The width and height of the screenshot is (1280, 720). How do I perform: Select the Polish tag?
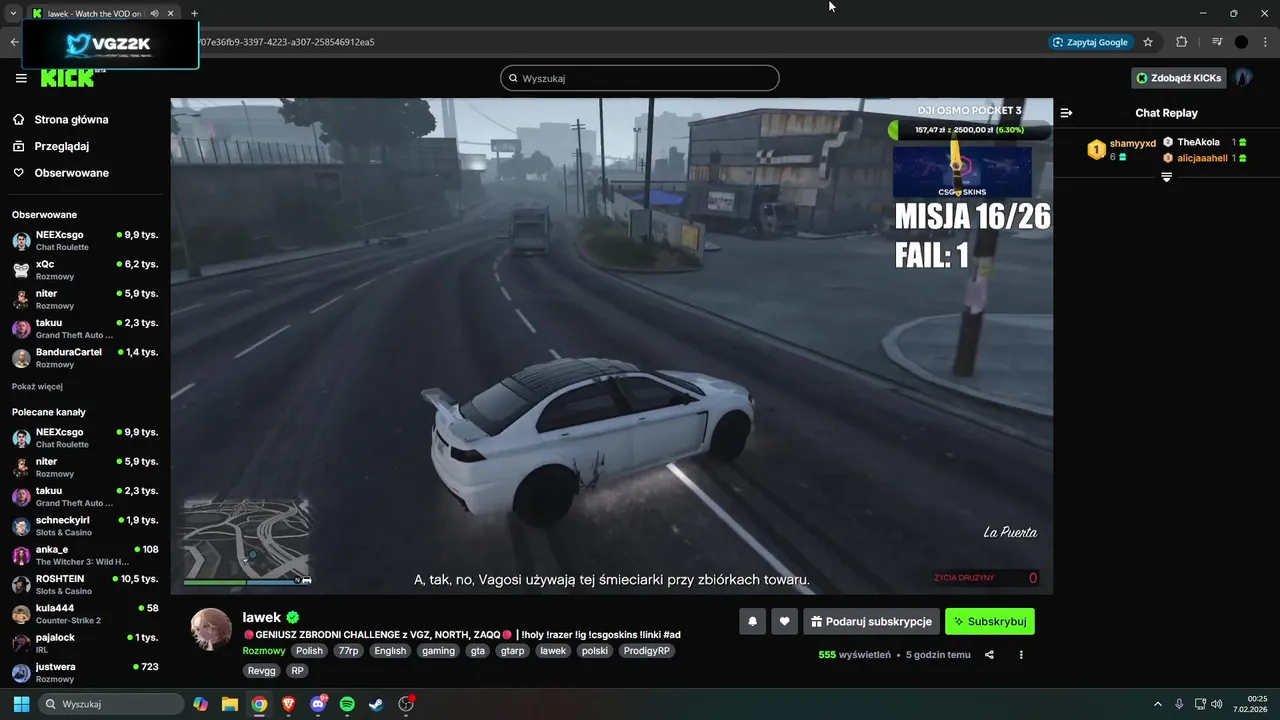click(x=309, y=650)
